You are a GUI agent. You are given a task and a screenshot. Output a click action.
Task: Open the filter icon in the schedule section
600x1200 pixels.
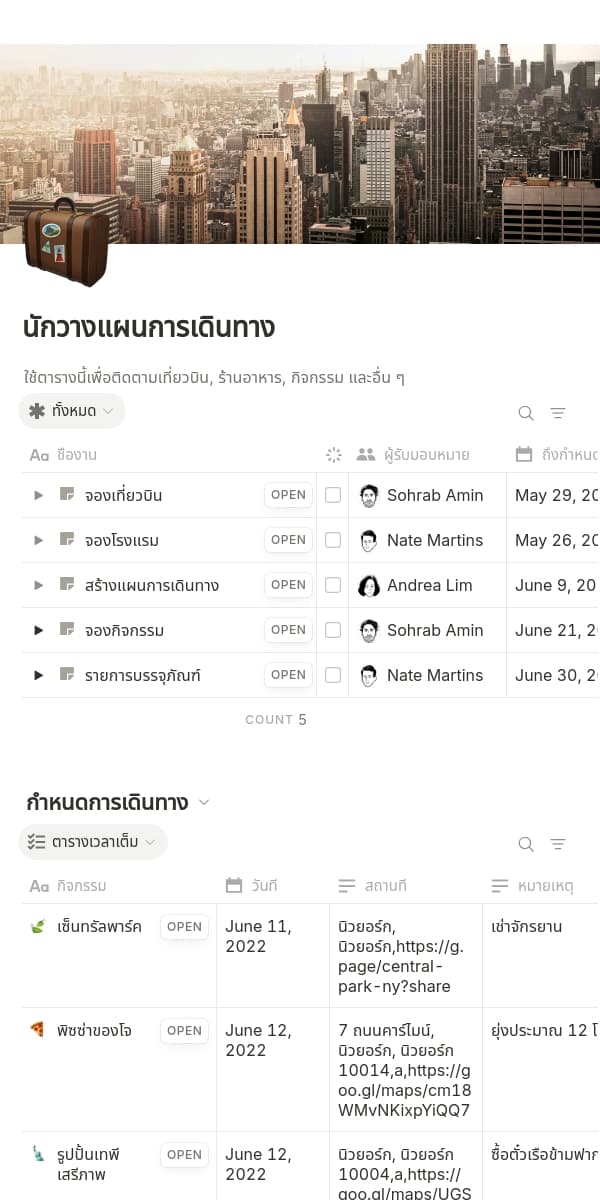click(x=558, y=844)
